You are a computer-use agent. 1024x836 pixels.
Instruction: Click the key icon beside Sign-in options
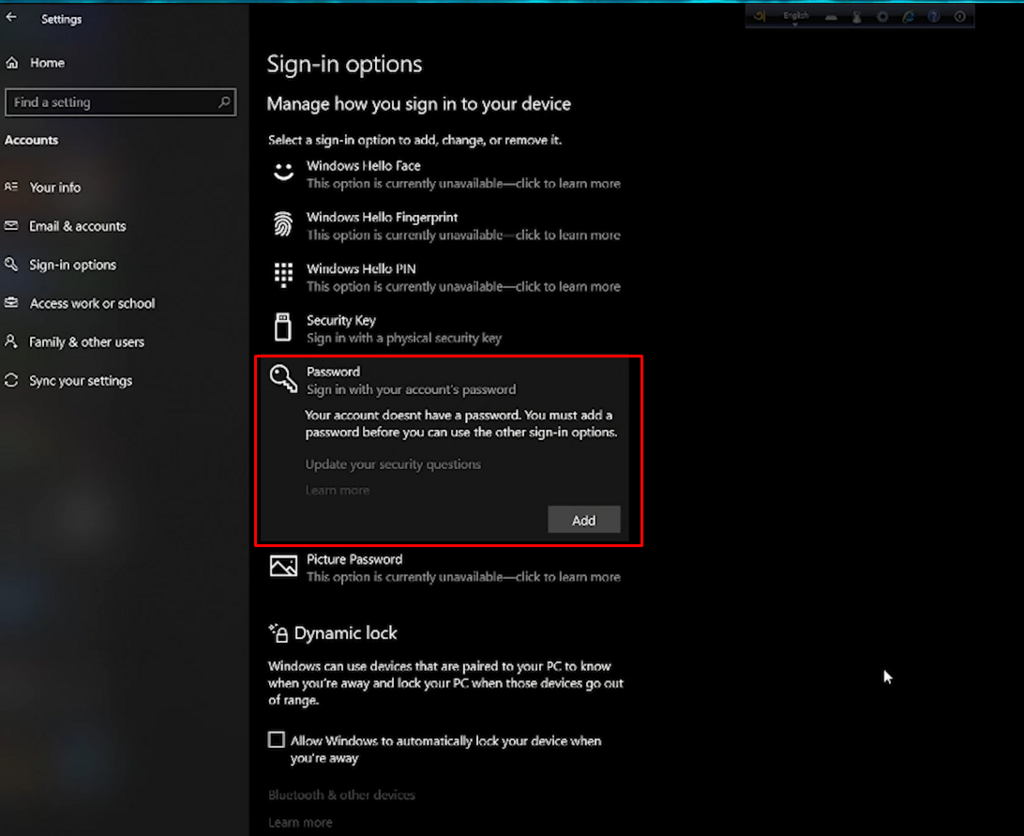[11, 264]
